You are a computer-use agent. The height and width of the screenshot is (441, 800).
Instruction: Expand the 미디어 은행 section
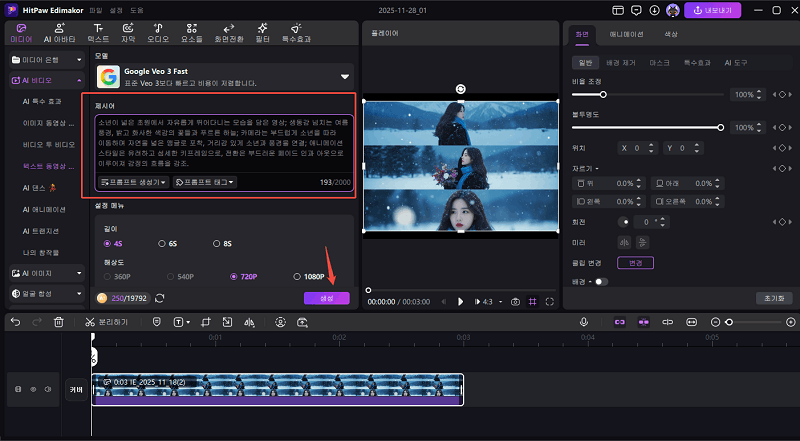click(x=46, y=60)
